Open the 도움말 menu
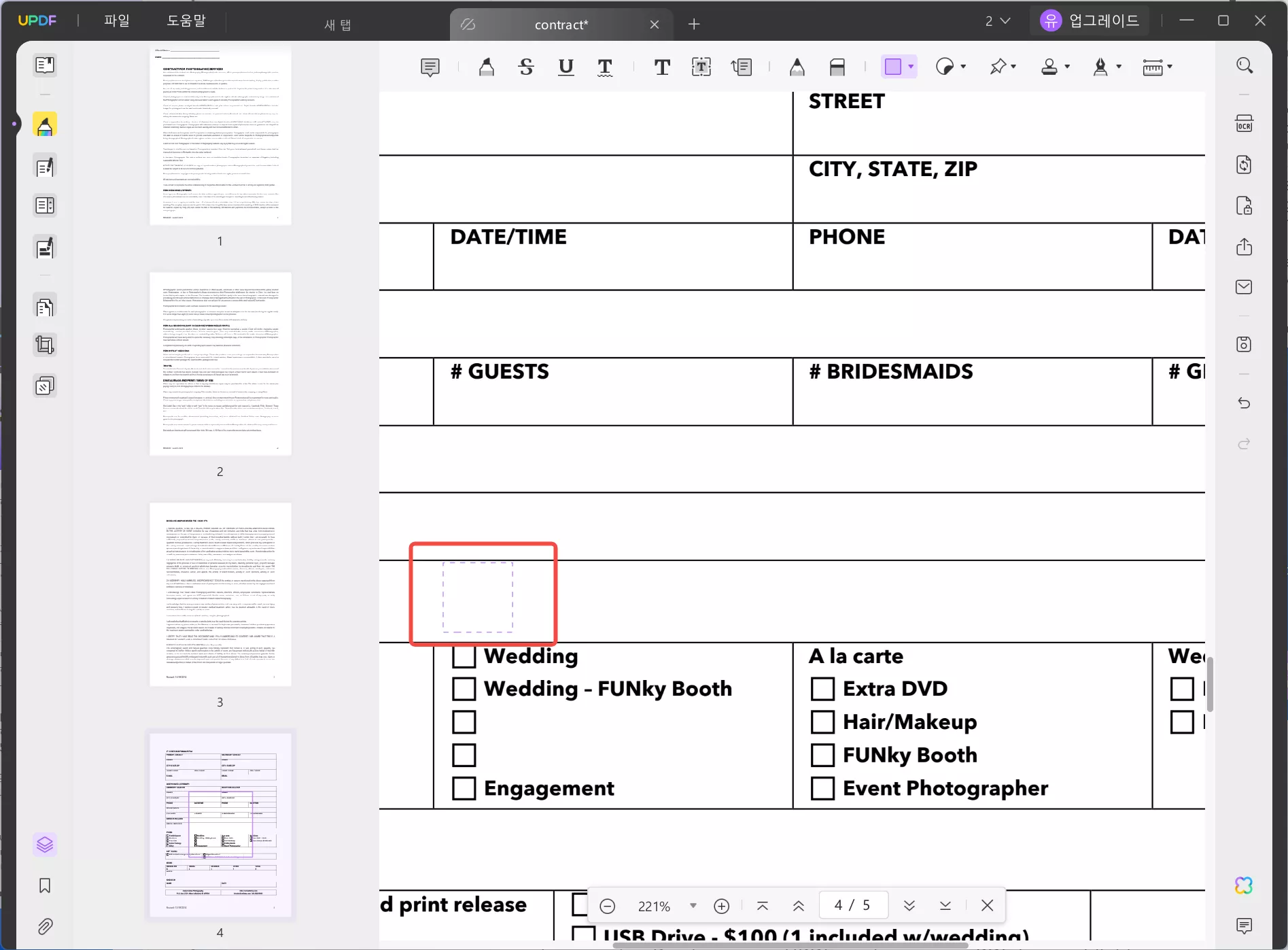 (186, 20)
